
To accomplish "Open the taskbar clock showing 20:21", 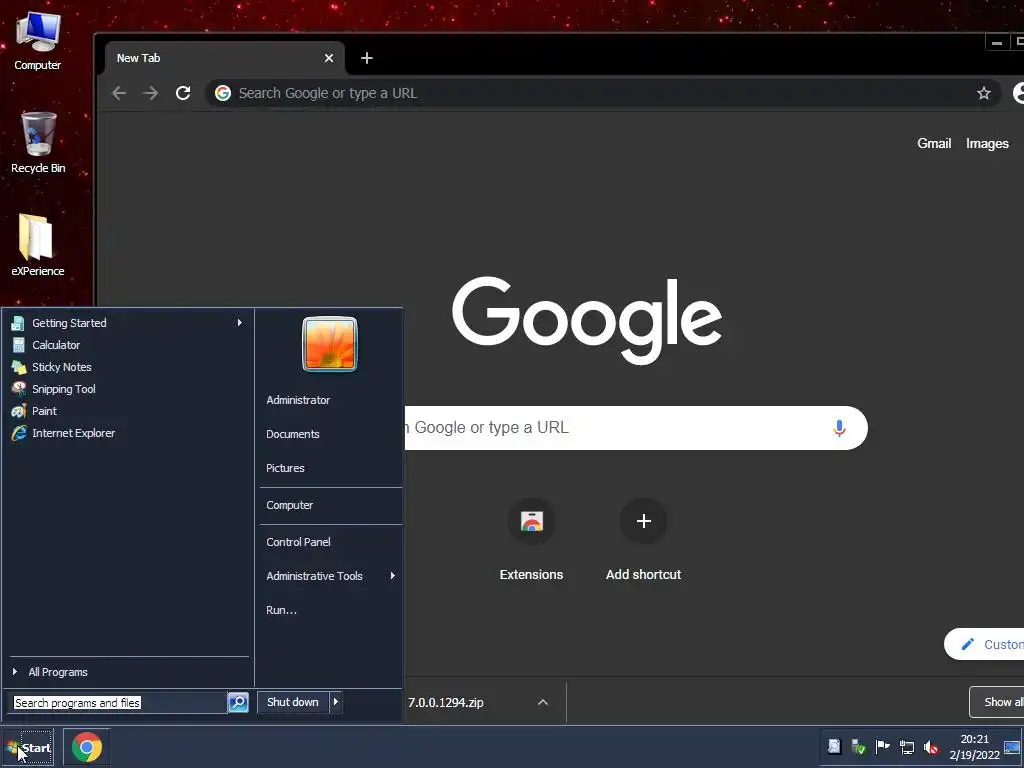I will (974, 747).
